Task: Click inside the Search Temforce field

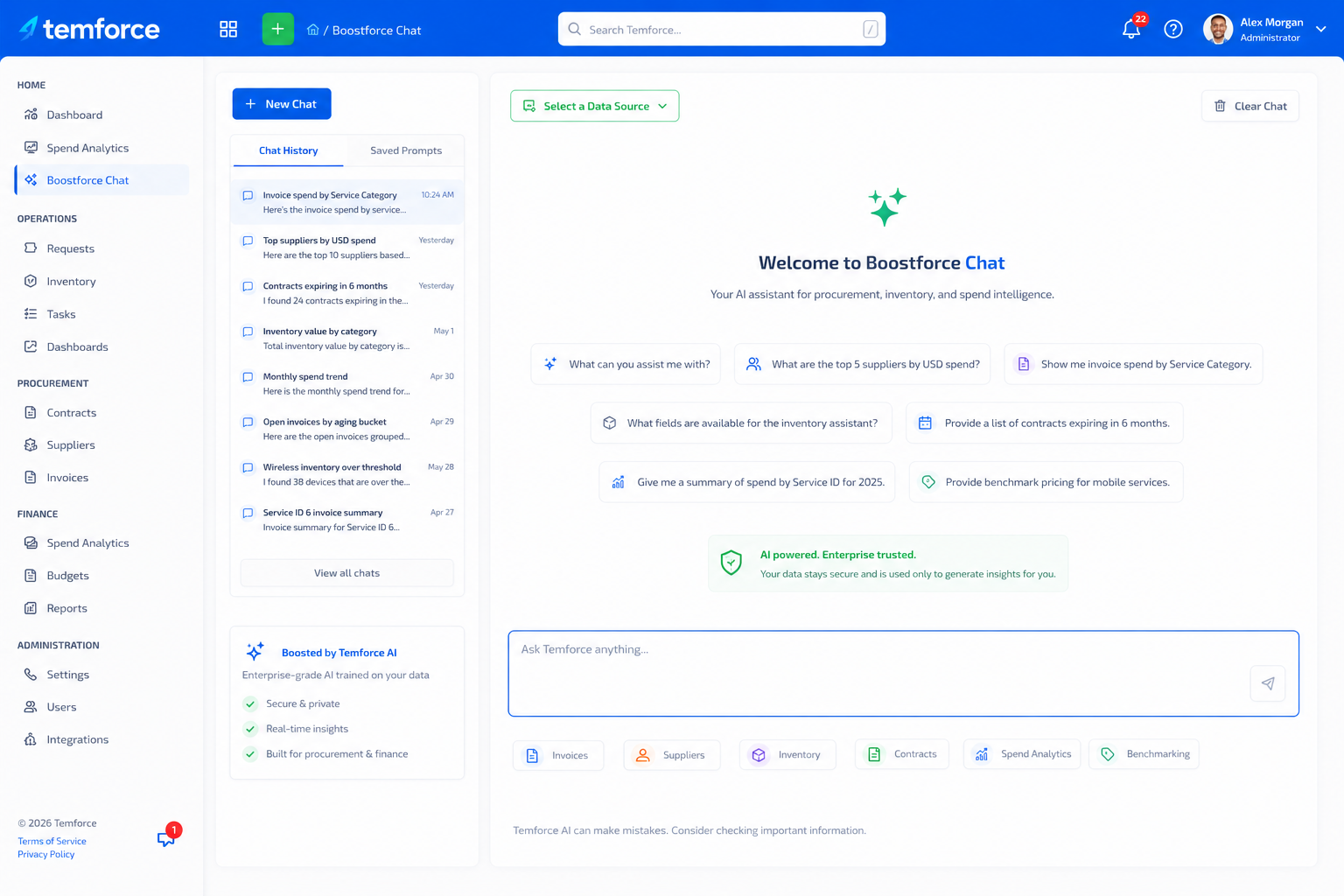Action: click(722, 30)
